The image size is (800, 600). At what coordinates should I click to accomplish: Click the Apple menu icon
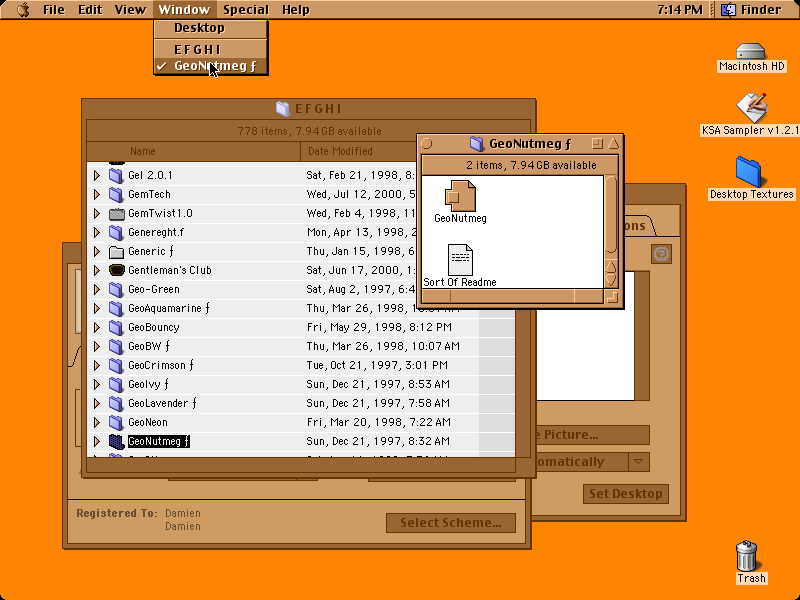click(x=23, y=10)
